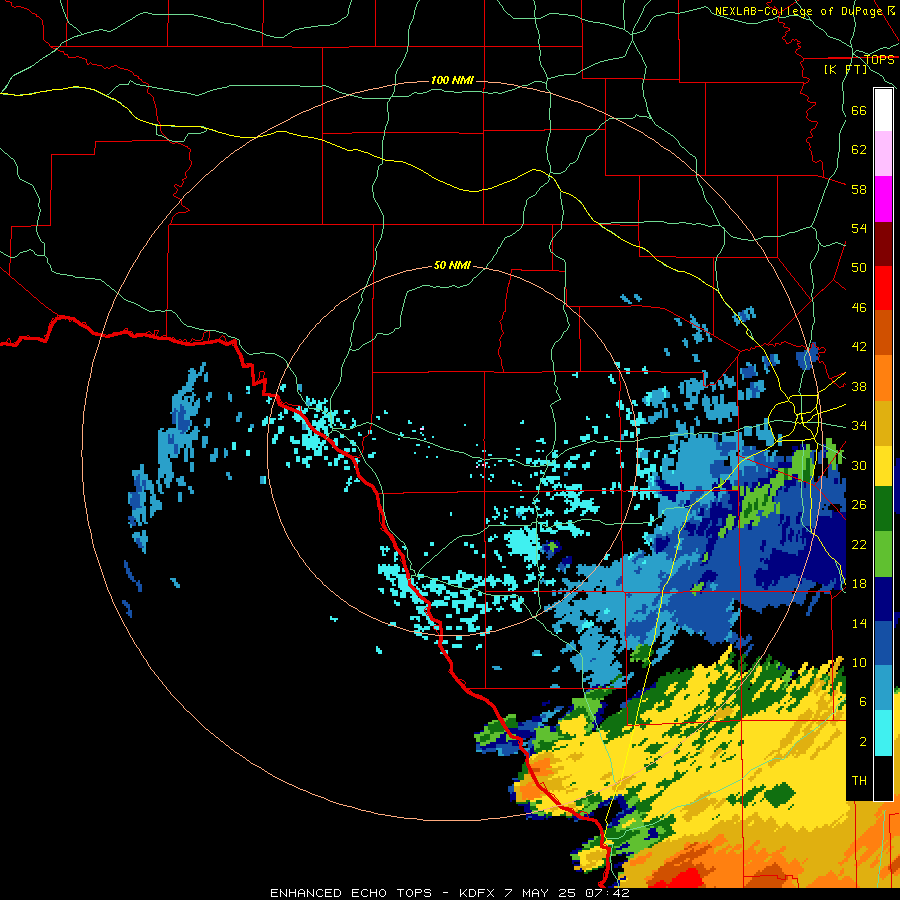
Task: Click the black TH legend swatch
Action: click(883, 778)
